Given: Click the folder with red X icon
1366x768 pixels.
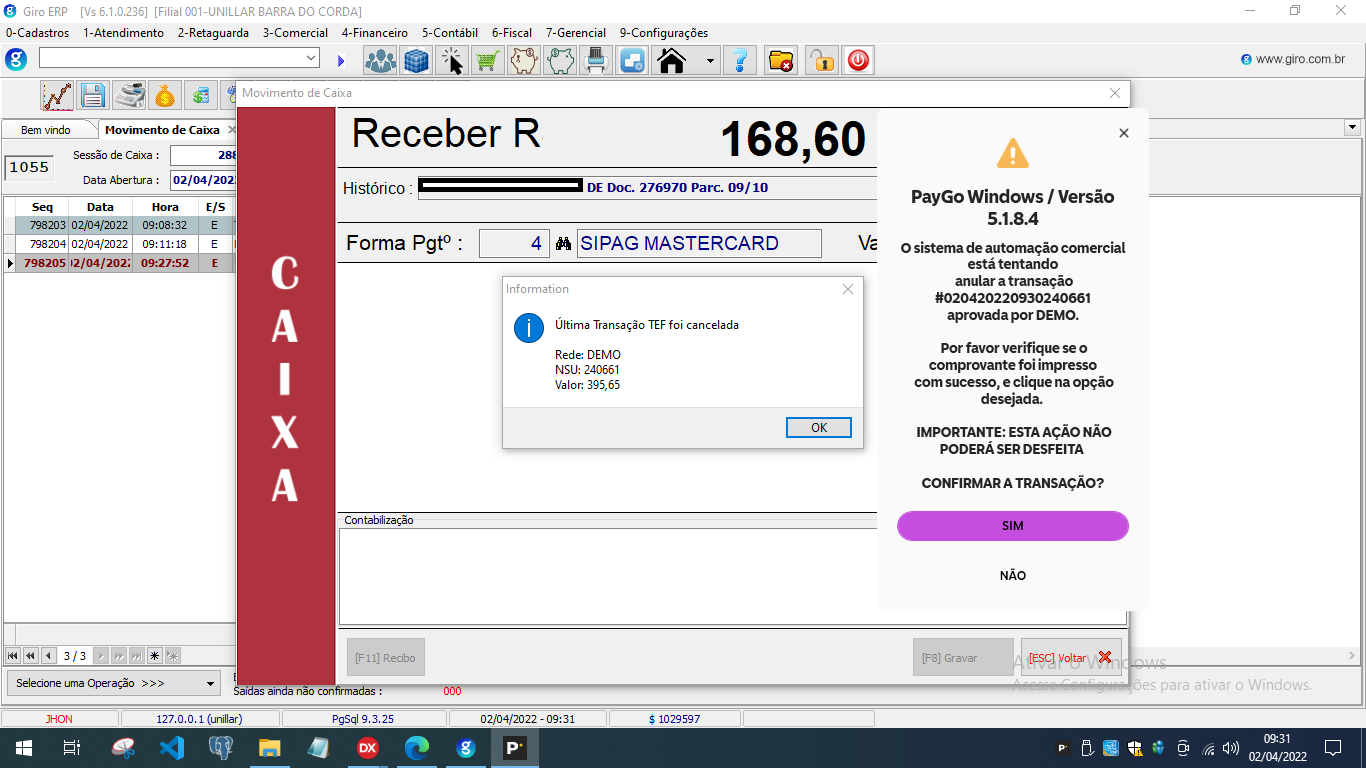Looking at the screenshot, I should click(x=781, y=61).
